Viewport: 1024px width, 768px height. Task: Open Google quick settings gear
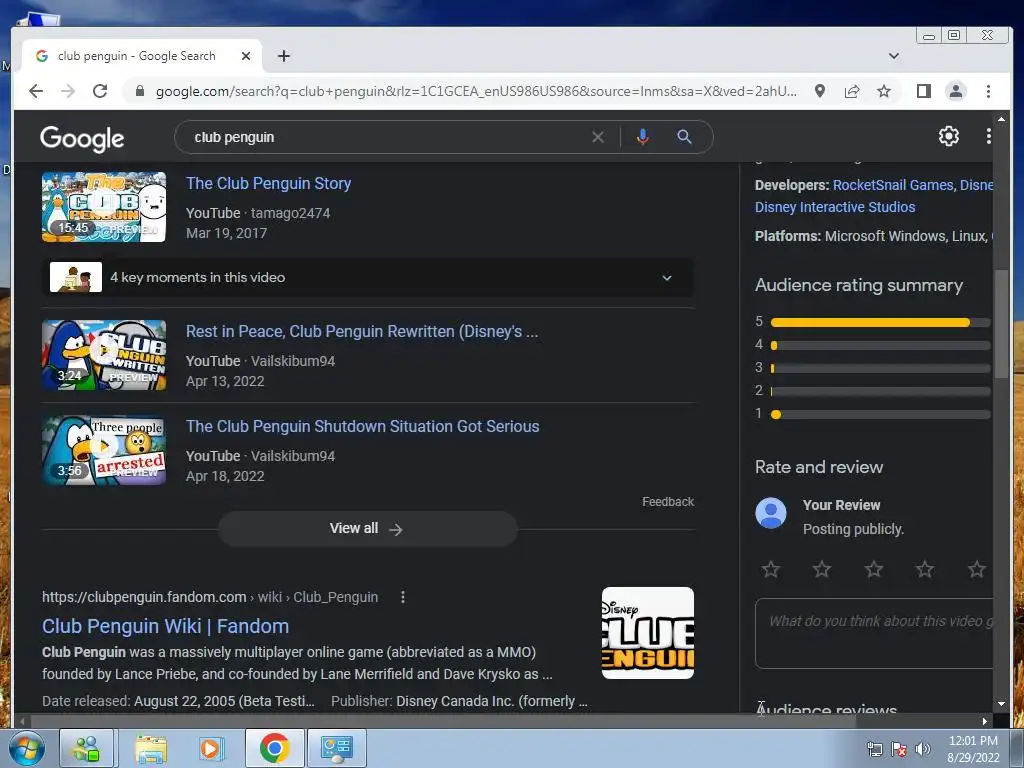(949, 136)
